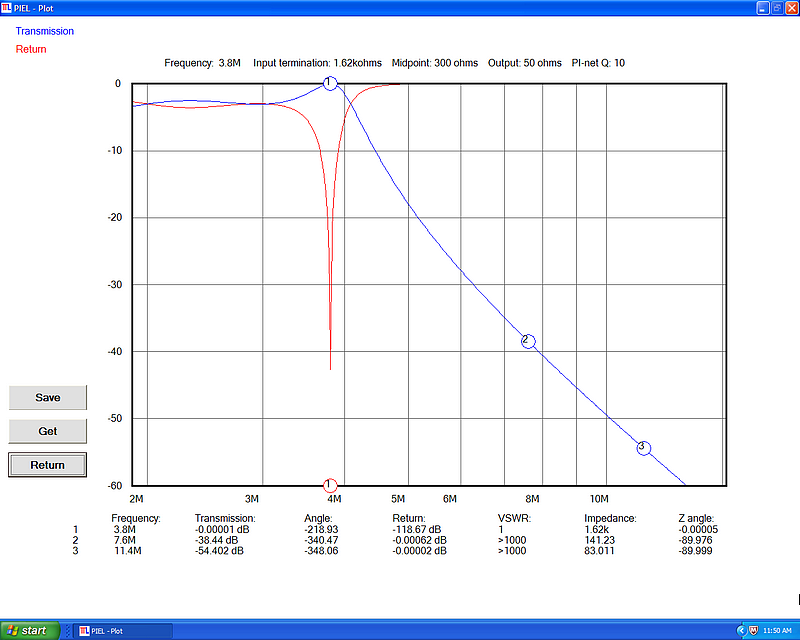Viewport: 800px width, 640px height.
Task: Click the 3.8M frequency value in row 1
Action: point(124,529)
